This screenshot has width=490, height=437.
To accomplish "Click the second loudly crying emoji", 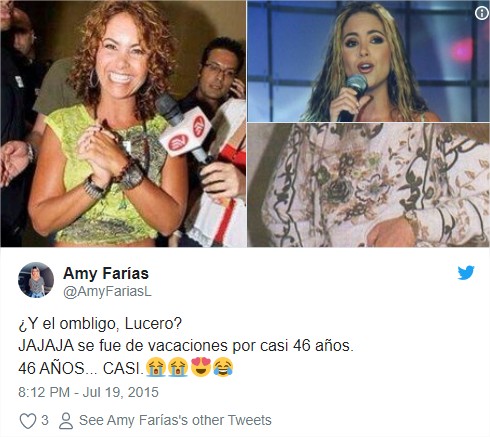I will click(178, 367).
